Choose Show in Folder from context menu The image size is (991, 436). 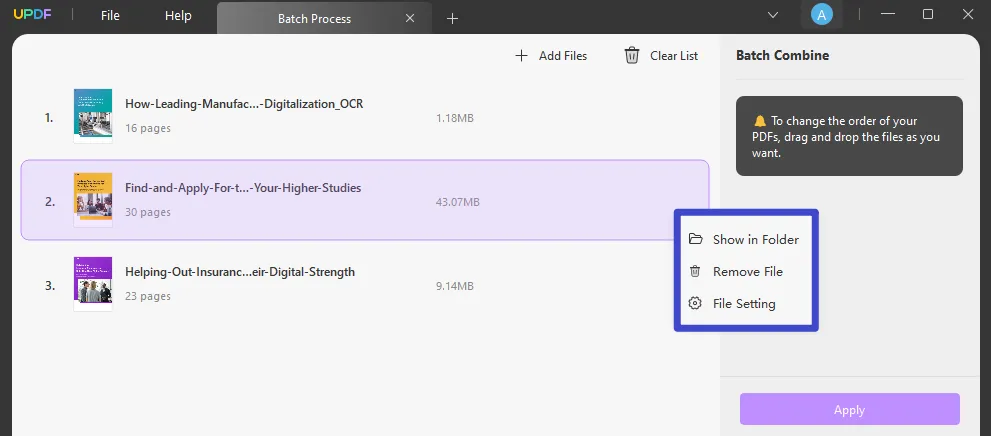pyautogui.click(x=755, y=240)
